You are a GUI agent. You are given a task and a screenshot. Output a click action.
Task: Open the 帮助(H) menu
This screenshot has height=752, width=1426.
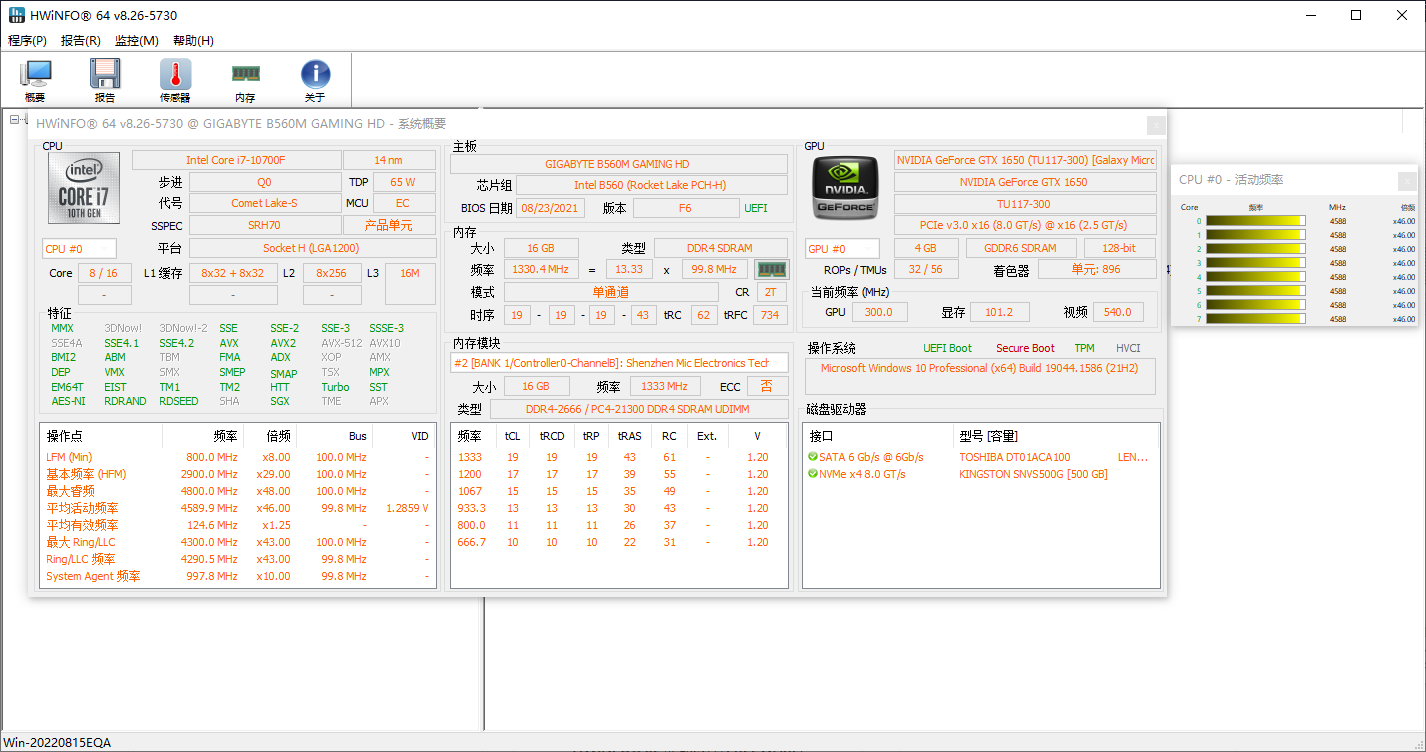click(x=193, y=41)
